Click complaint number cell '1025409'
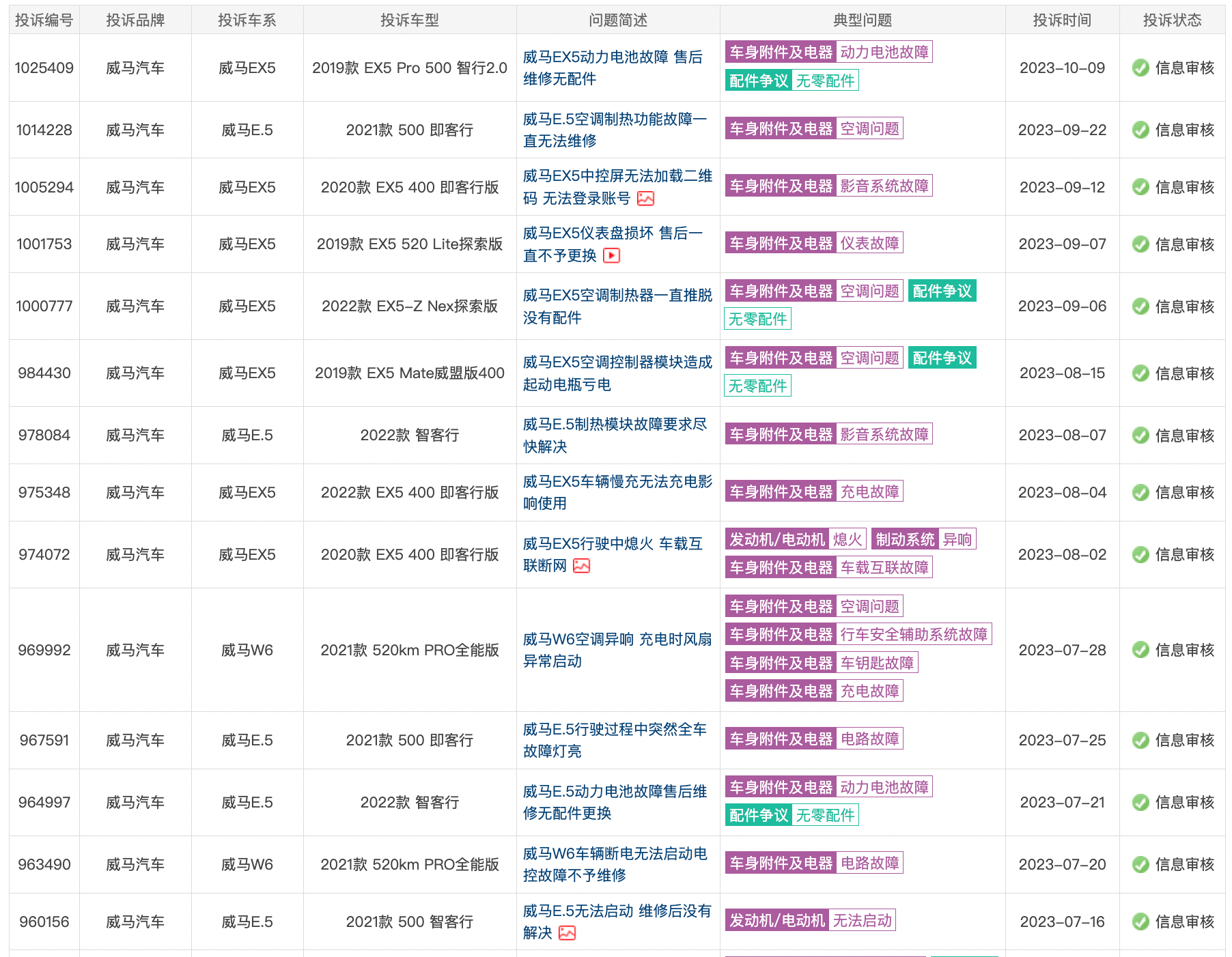The image size is (1232, 957). pyautogui.click(x=44, y=68)
